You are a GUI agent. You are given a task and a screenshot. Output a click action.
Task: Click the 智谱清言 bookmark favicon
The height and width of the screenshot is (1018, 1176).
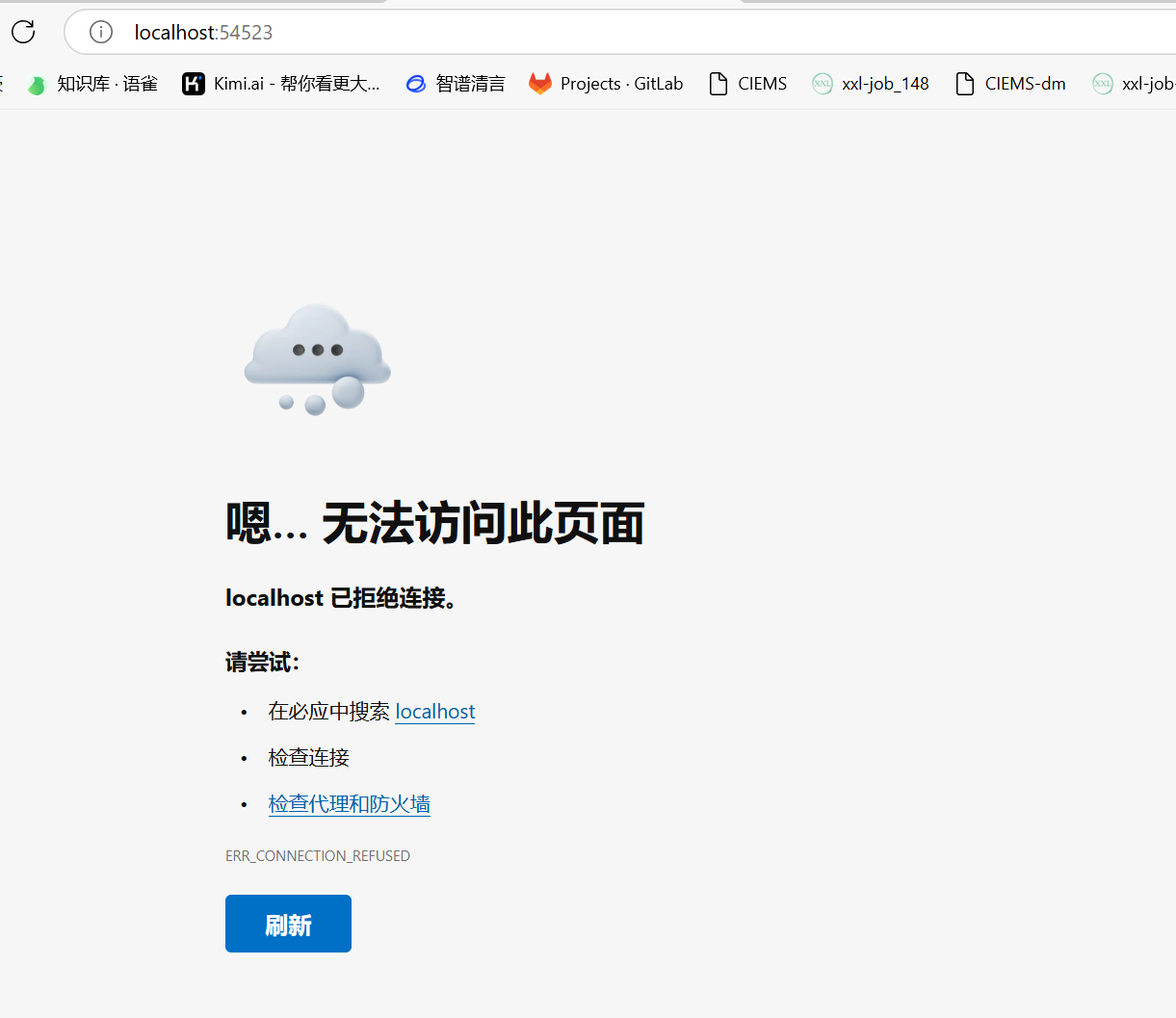[416, 84]
